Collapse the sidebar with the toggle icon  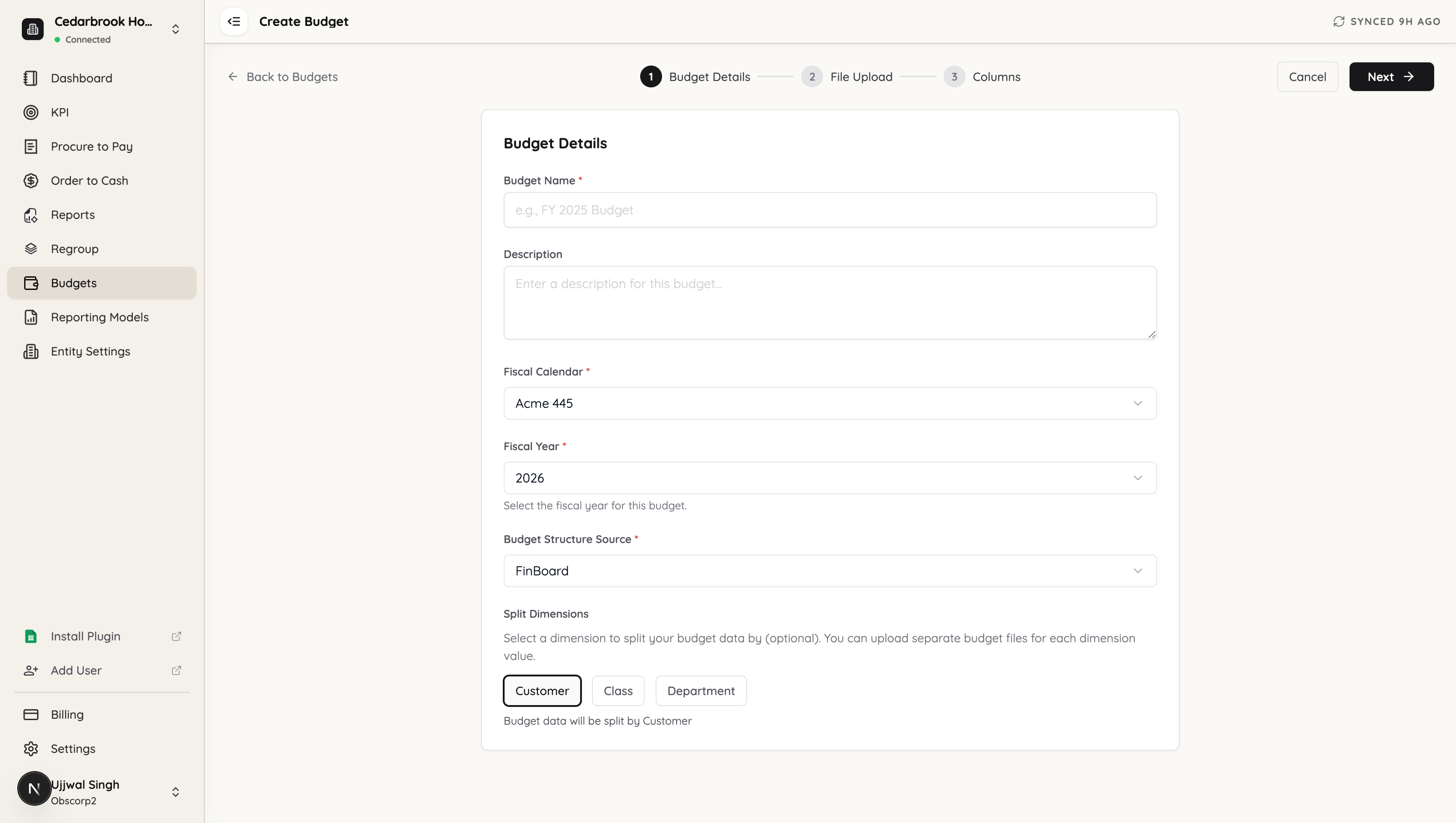point(233,21)
